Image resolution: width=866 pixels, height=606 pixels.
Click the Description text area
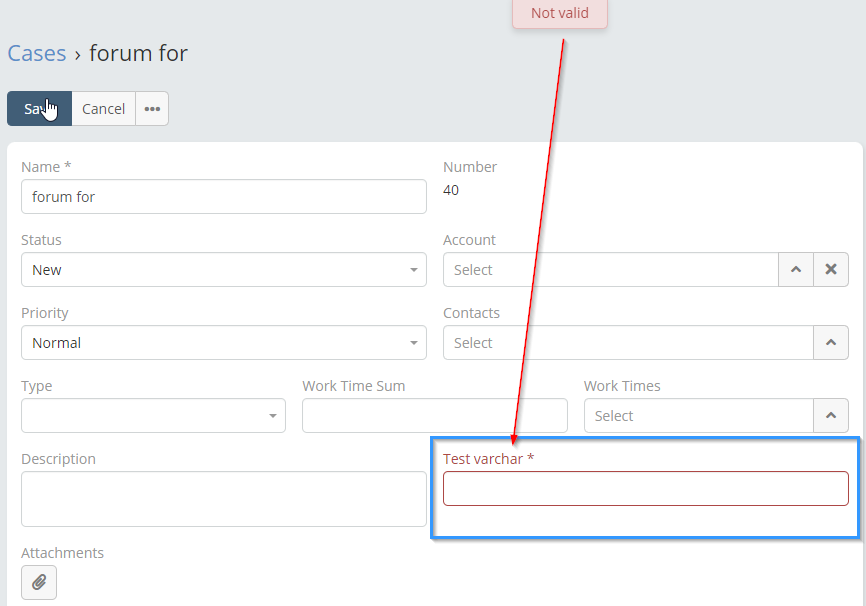224,499
